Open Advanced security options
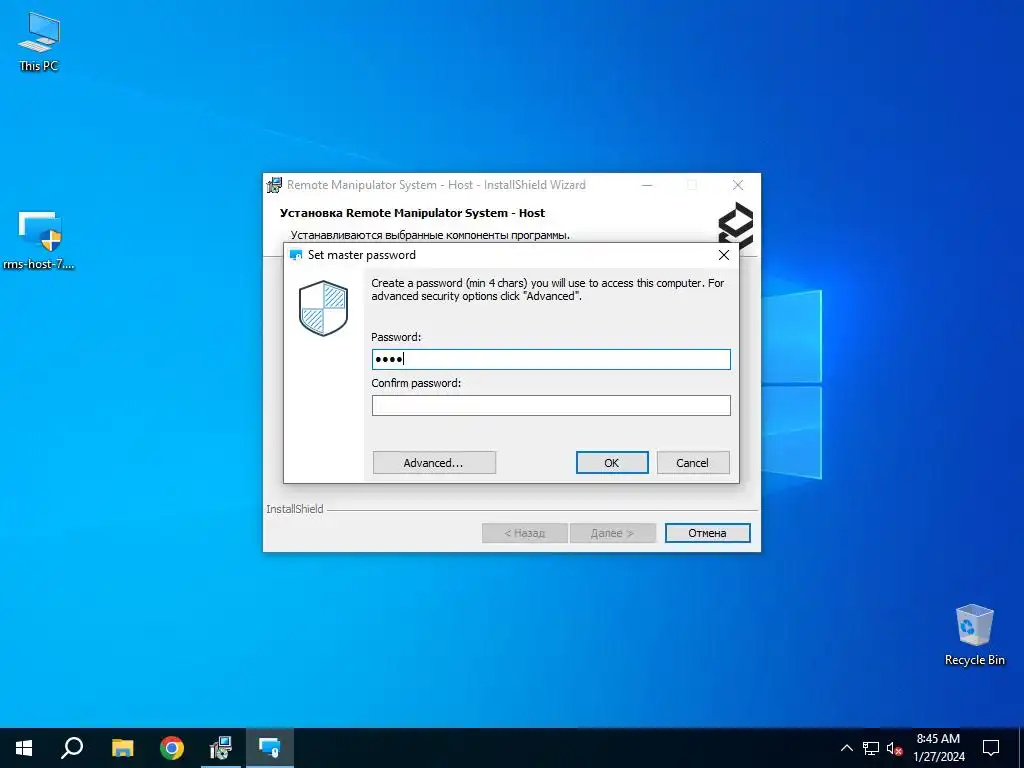 (434, 463)
